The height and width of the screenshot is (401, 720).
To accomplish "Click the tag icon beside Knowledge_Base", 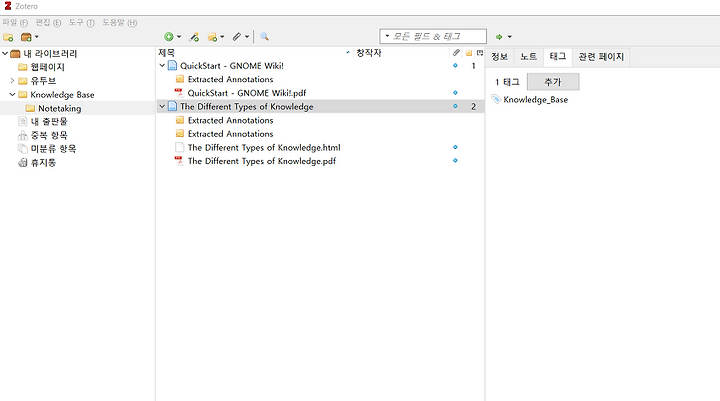I will 495,99.
